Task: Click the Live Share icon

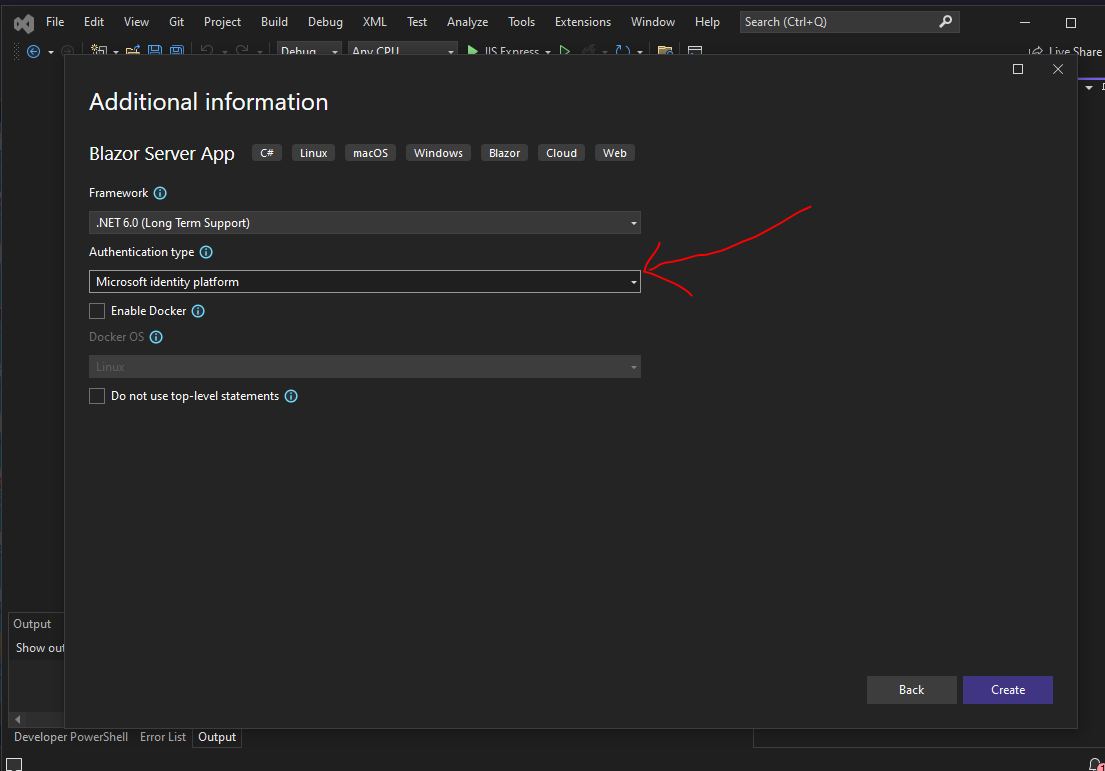Action: click(1035, 51)
